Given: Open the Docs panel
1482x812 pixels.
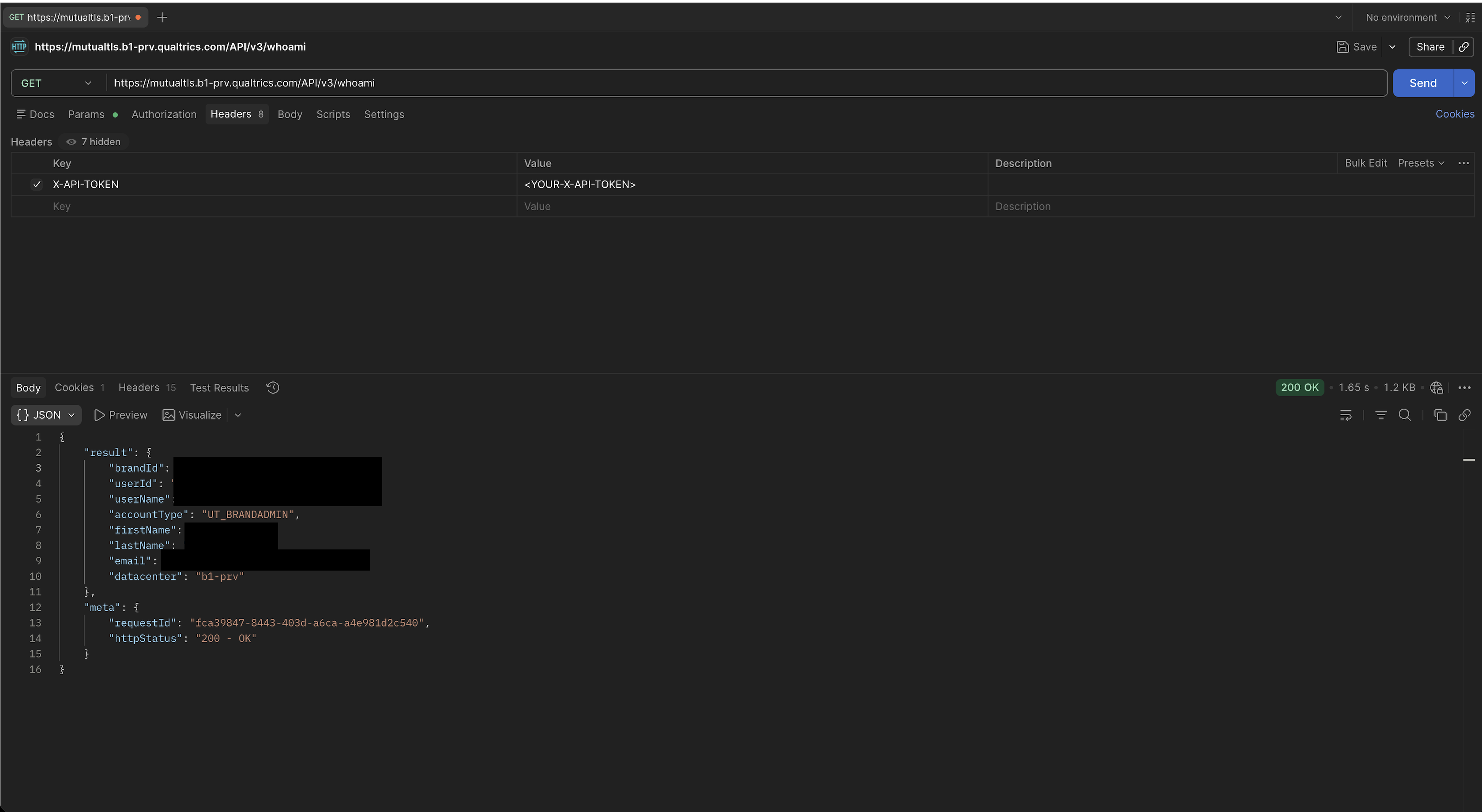Looking at the screenshot, I should point(35,114).
